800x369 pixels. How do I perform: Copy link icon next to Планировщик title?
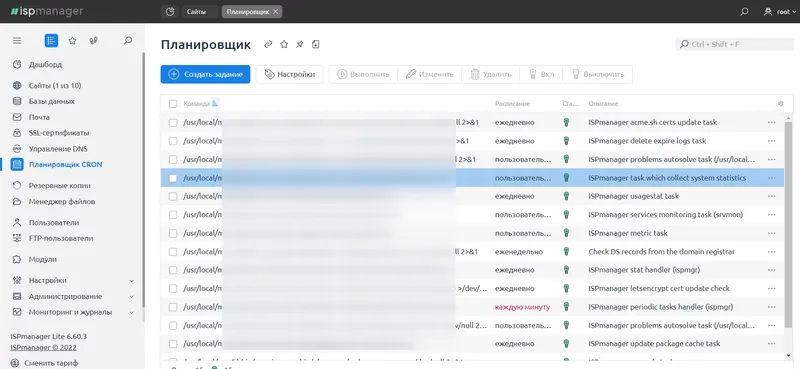pos(268,44)
